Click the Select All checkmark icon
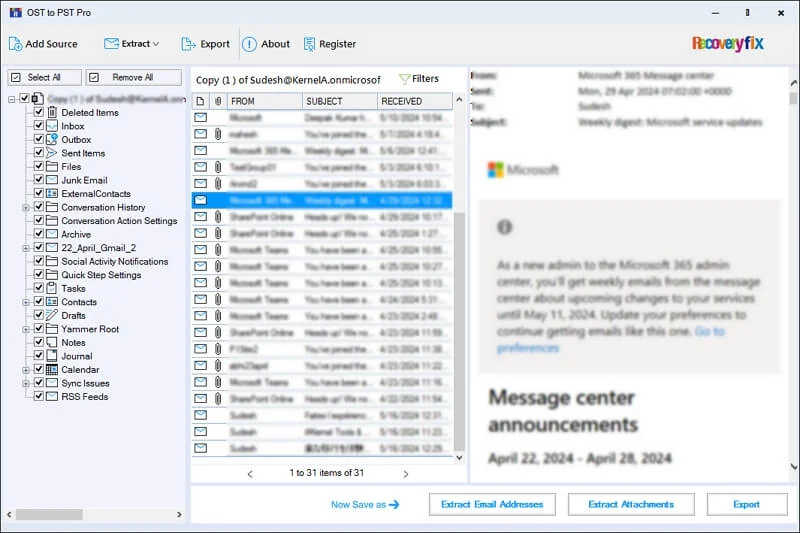 tap(16, 78)
